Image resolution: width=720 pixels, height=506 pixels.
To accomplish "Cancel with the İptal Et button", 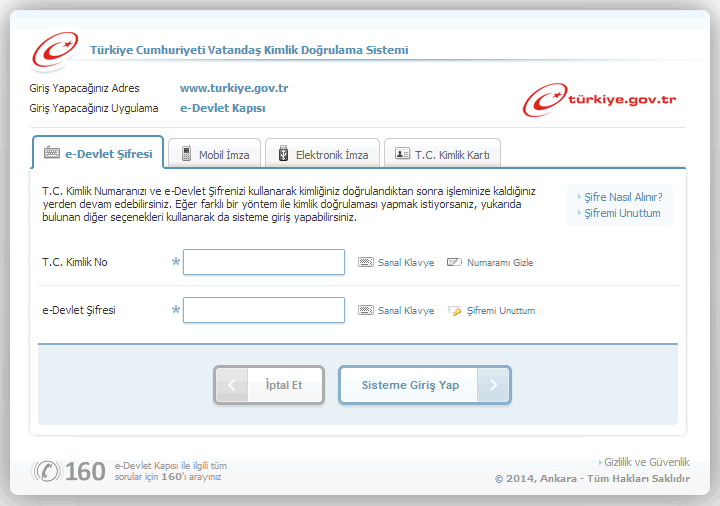I will [269, 385].
